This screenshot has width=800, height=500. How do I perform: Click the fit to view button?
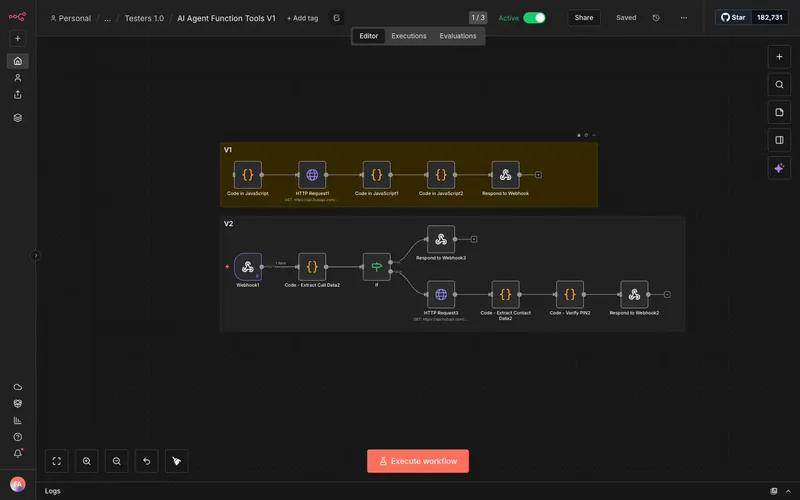(x=57, y=461)
